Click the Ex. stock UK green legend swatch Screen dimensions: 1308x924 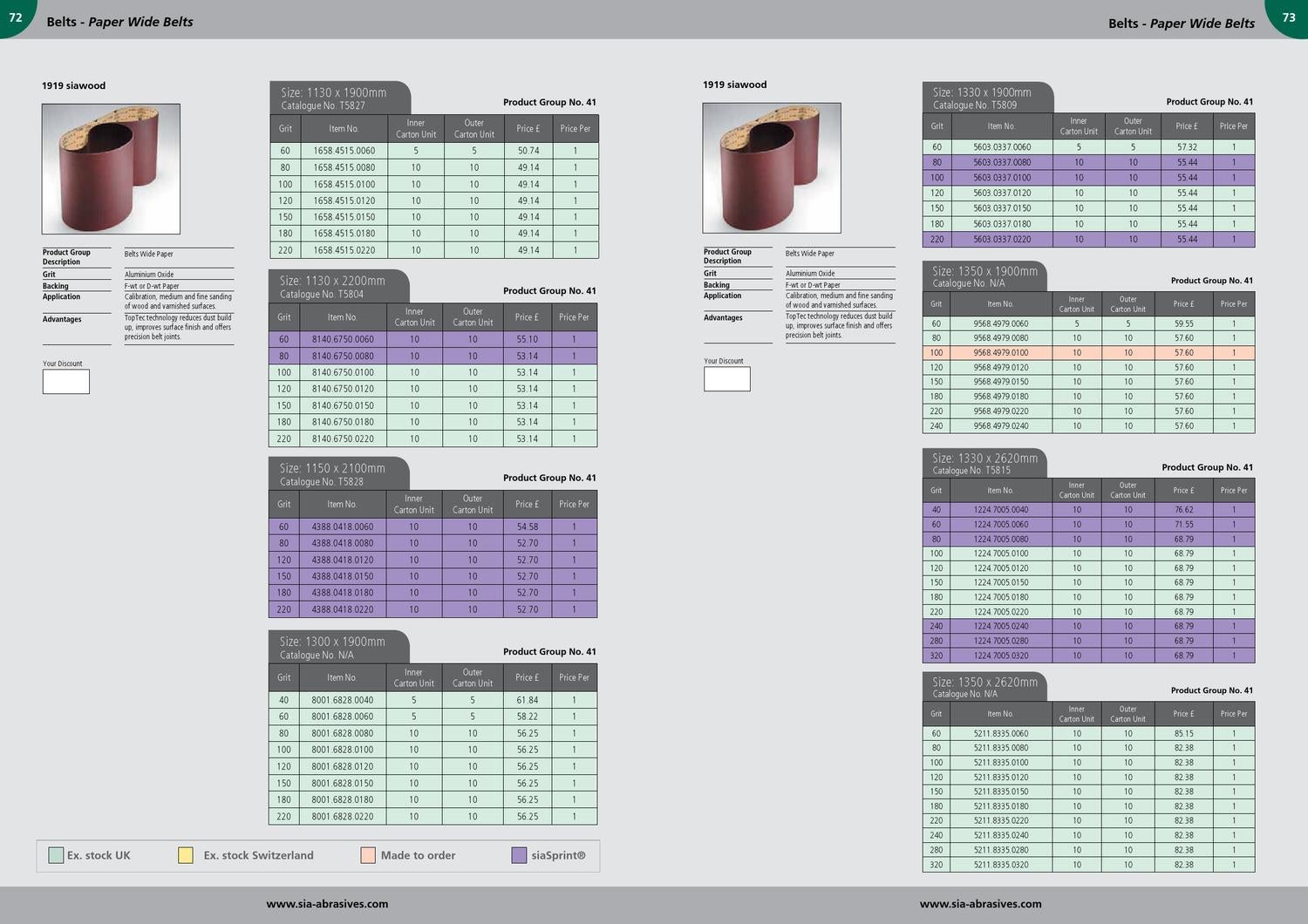tap(56, 855)
